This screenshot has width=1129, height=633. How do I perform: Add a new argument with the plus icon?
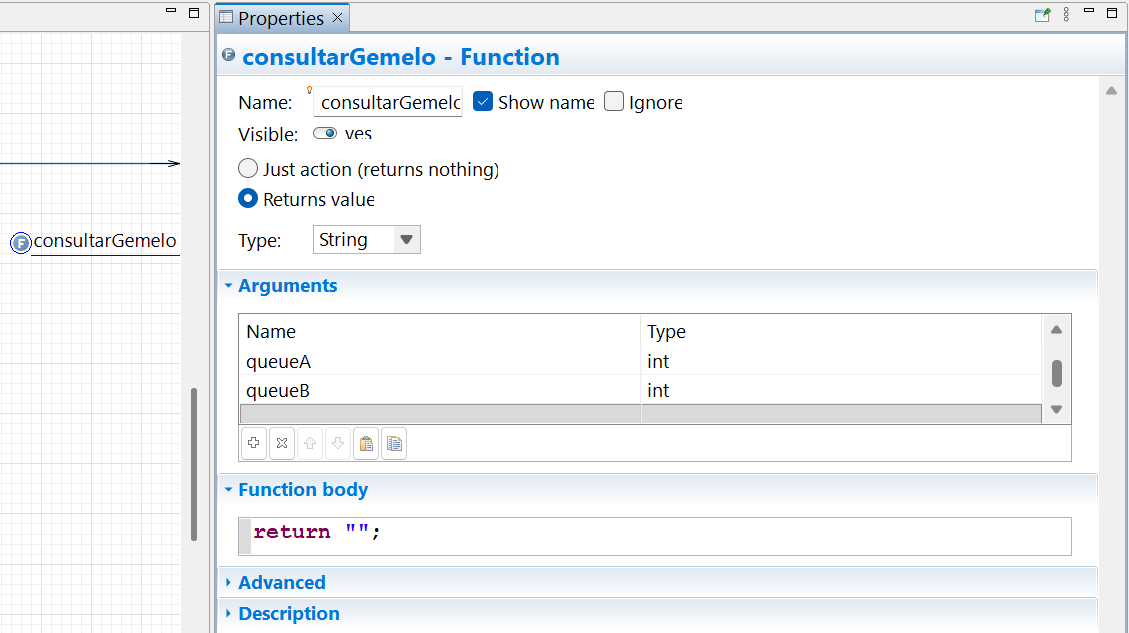coord(253,443)
